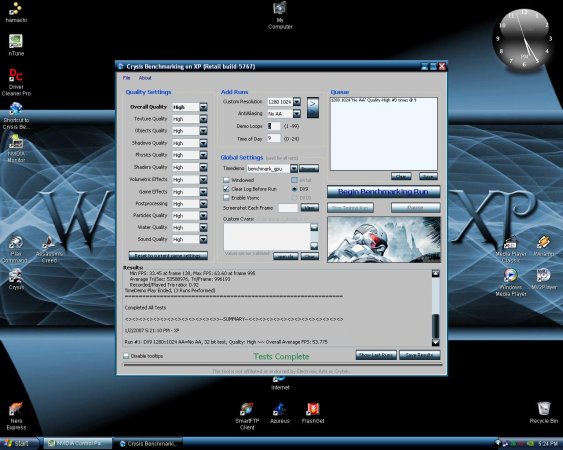Click the button next to Timedemo dropdown
Image resolution: width=563 pixels, height=450 pixels.
coord(309,168)
